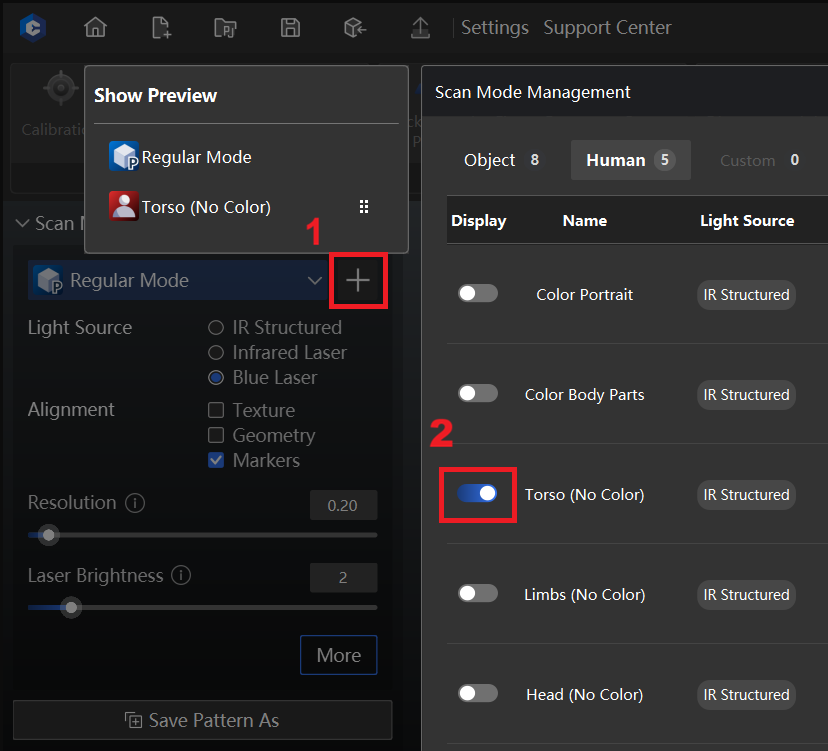Click the export/share icon in the toolbar
Screen dimensions: 828x751
(420, 27)
